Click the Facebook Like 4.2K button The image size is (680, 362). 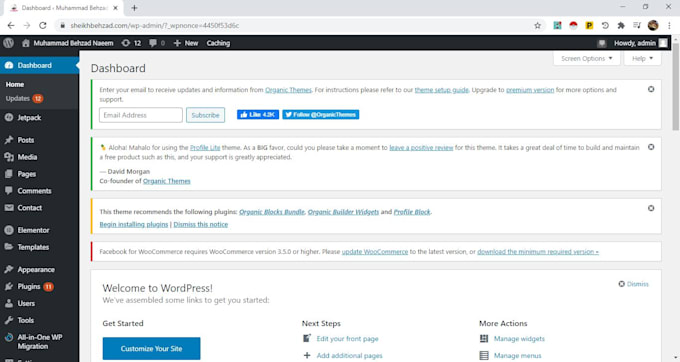[x=258, y=114]
